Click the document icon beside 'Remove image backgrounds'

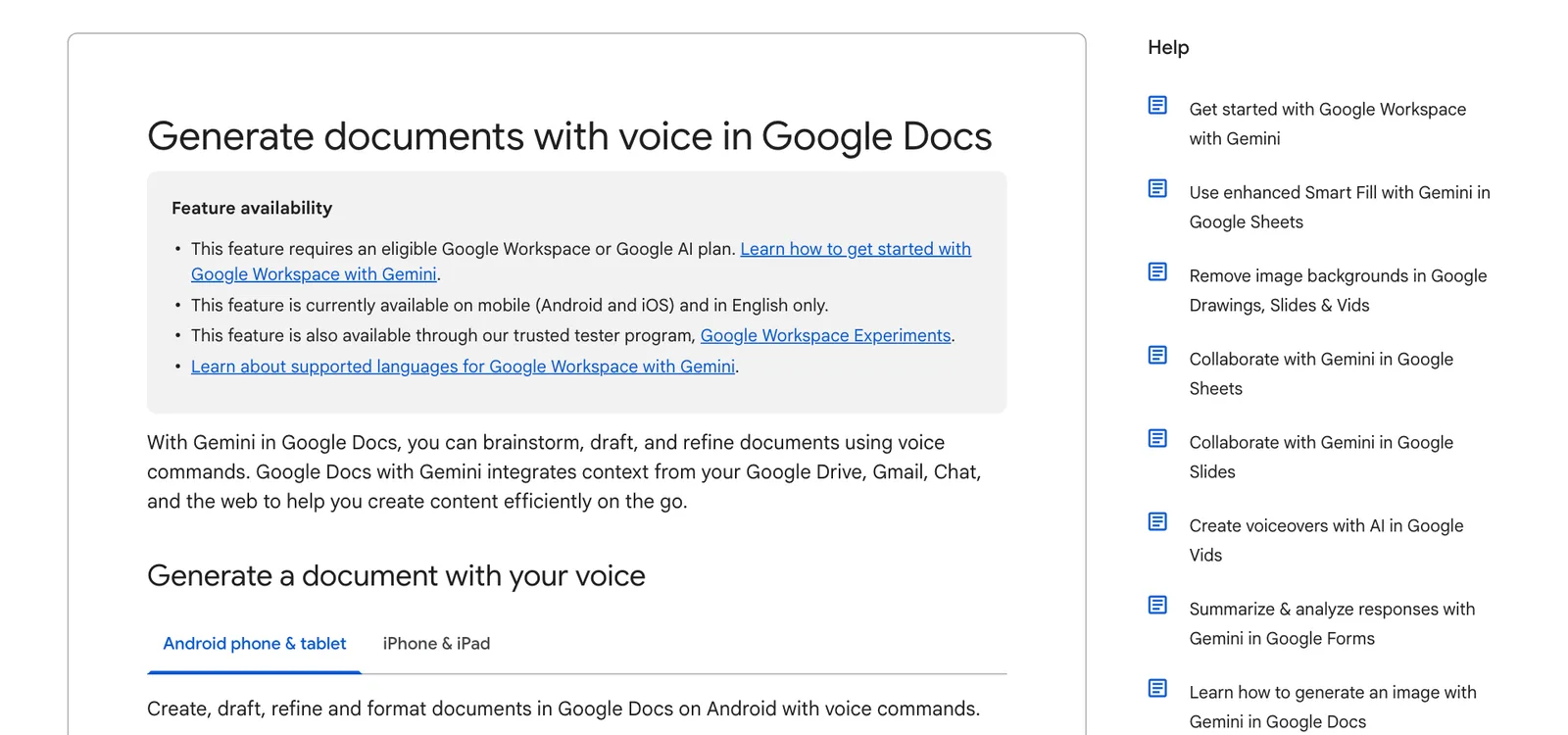point(1157,271)
